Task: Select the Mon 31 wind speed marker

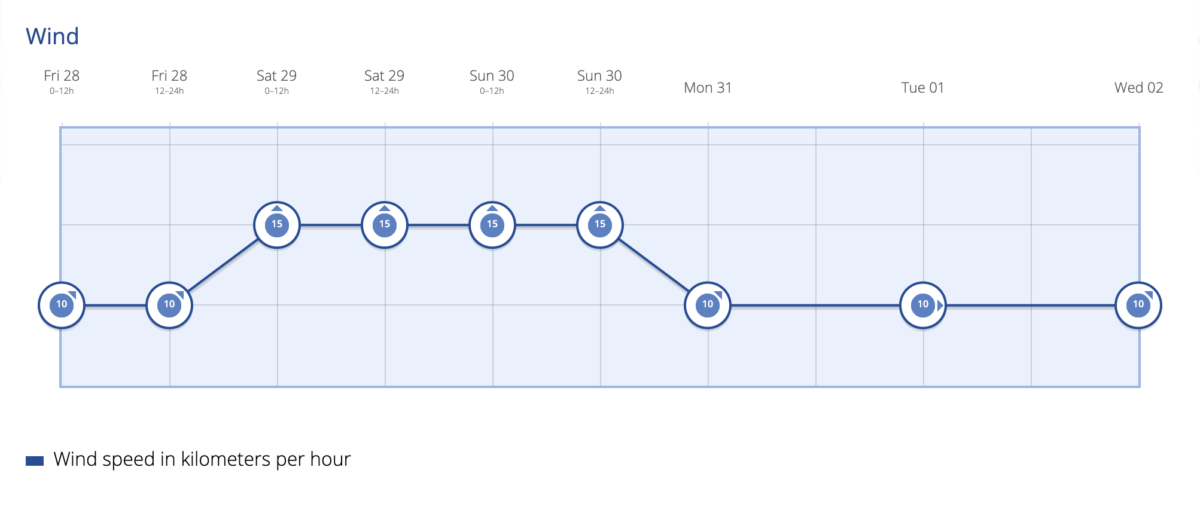Action: tap(708, 304)
